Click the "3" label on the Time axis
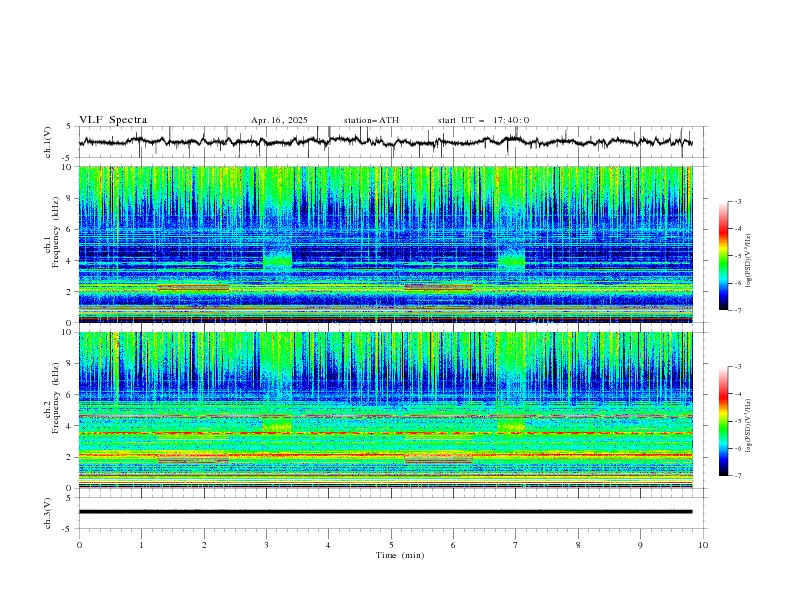The image size is (792, 612). tap(266, 545)
